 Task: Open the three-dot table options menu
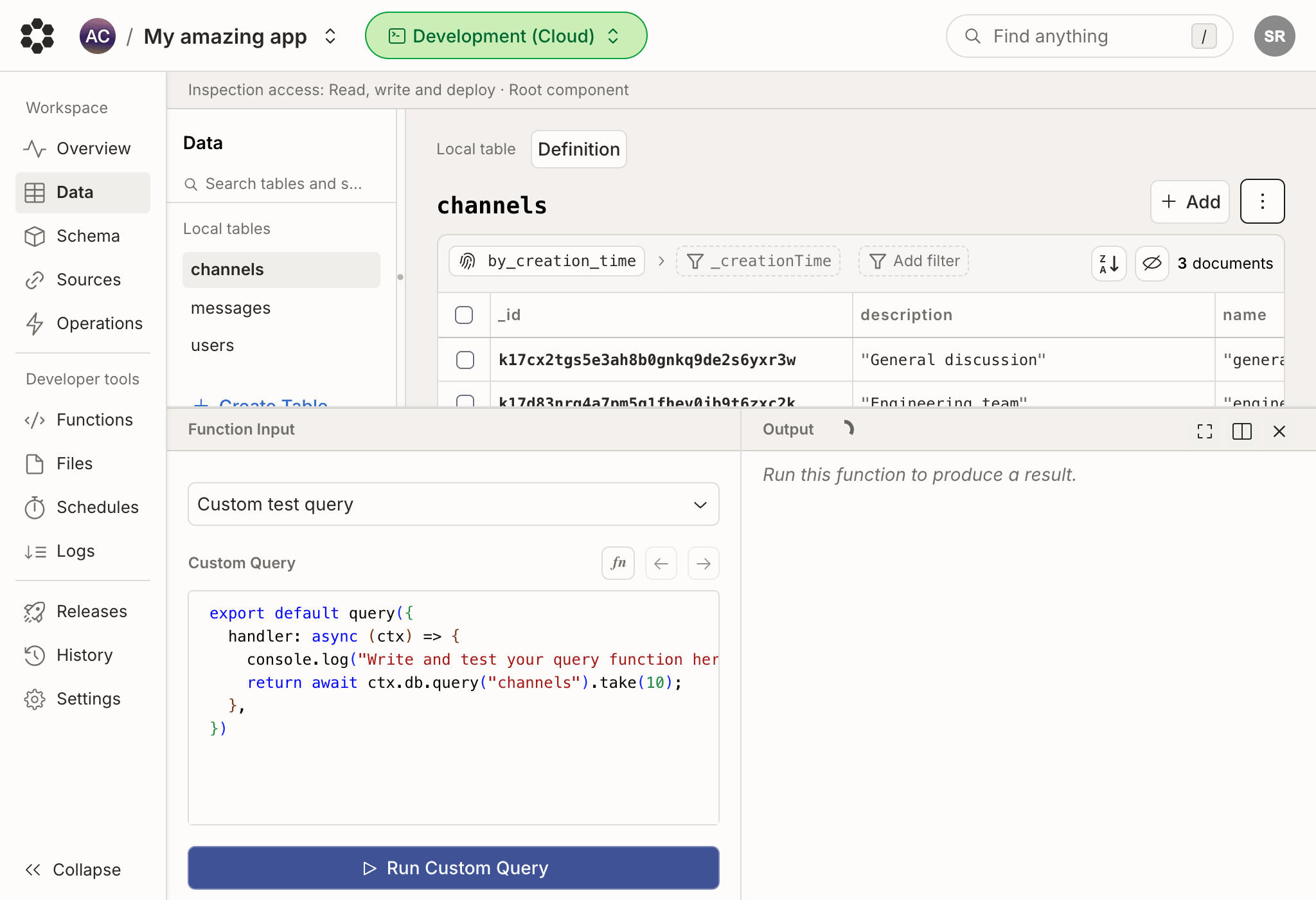point(1263,202)
